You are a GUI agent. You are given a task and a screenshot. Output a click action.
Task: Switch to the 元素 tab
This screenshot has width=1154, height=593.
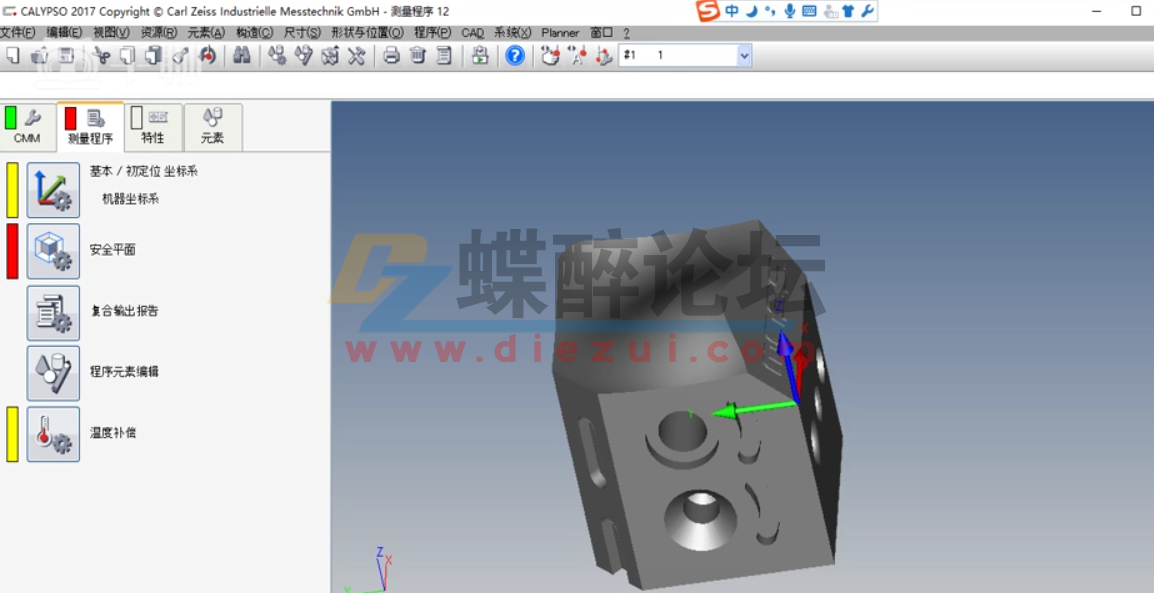pos(213,126)
